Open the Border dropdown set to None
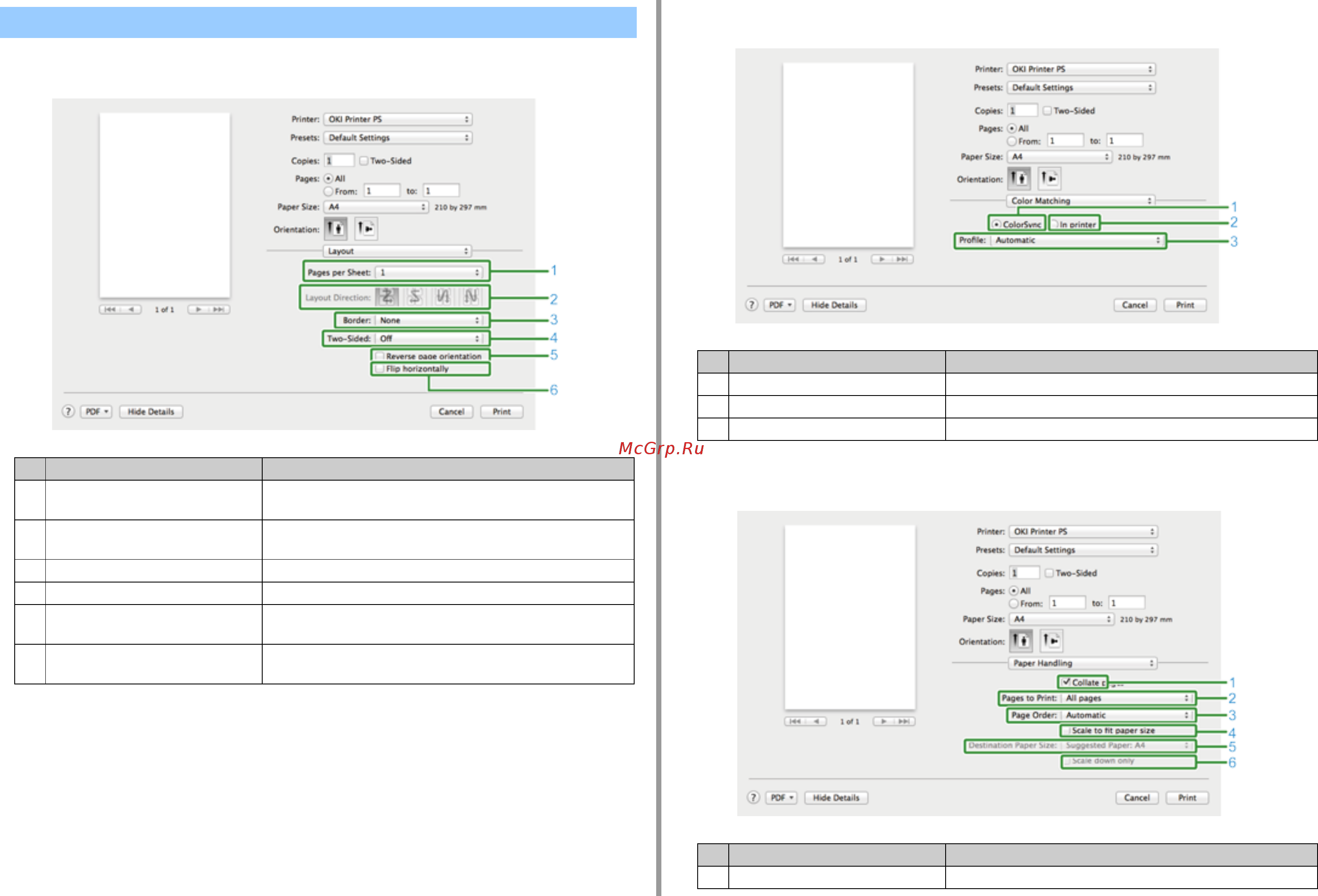Image resolution: width=1318 pixels, height=896 pixels. [x=429, y=320]
